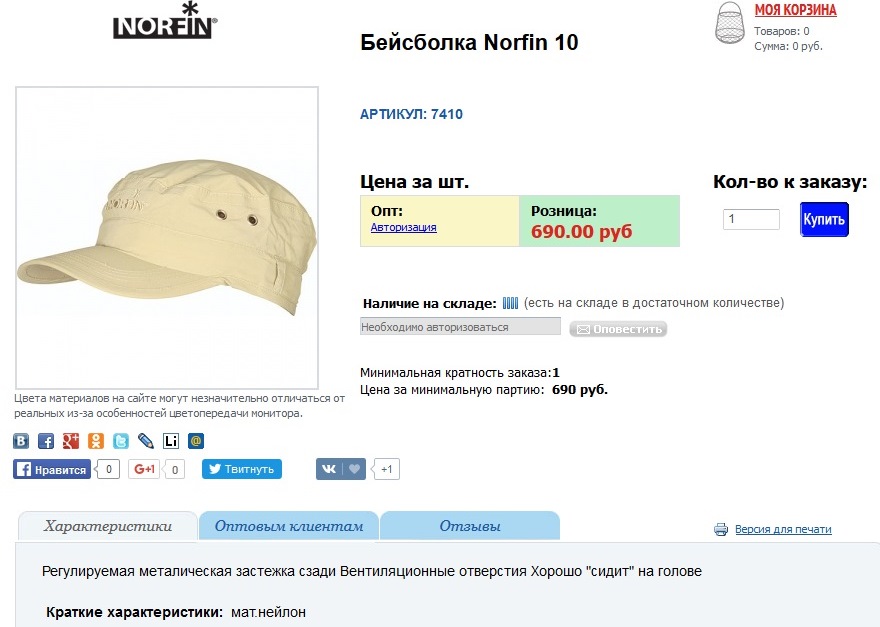Screen dimensions: 880x627
Task: Click the LiveInternet 'Li' share icon
Action: pos(171,441)
